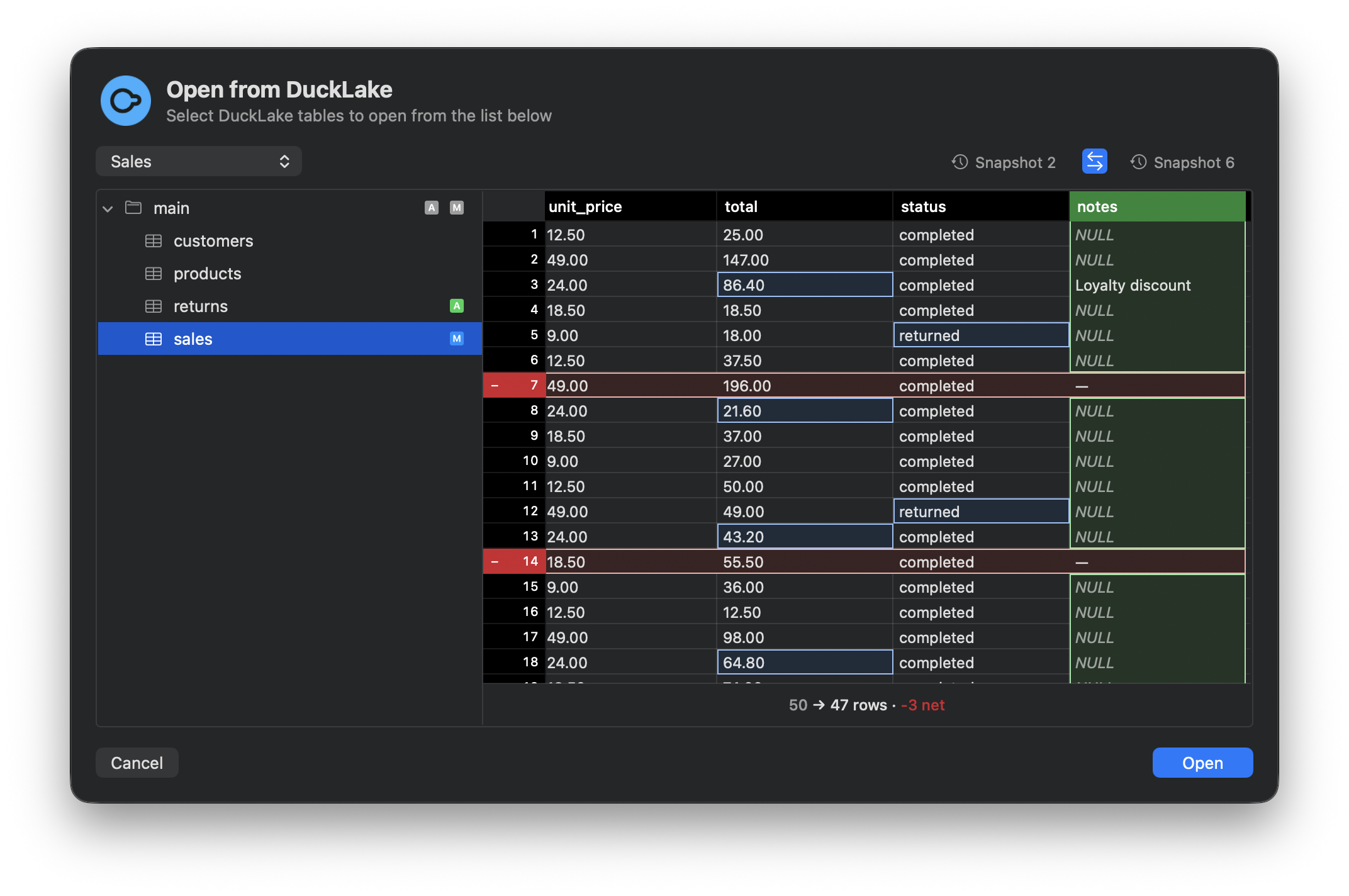Click total 196.00 in deleted row 7
This screenshot has height=896, width=1349.
click(x=805, y=385)
